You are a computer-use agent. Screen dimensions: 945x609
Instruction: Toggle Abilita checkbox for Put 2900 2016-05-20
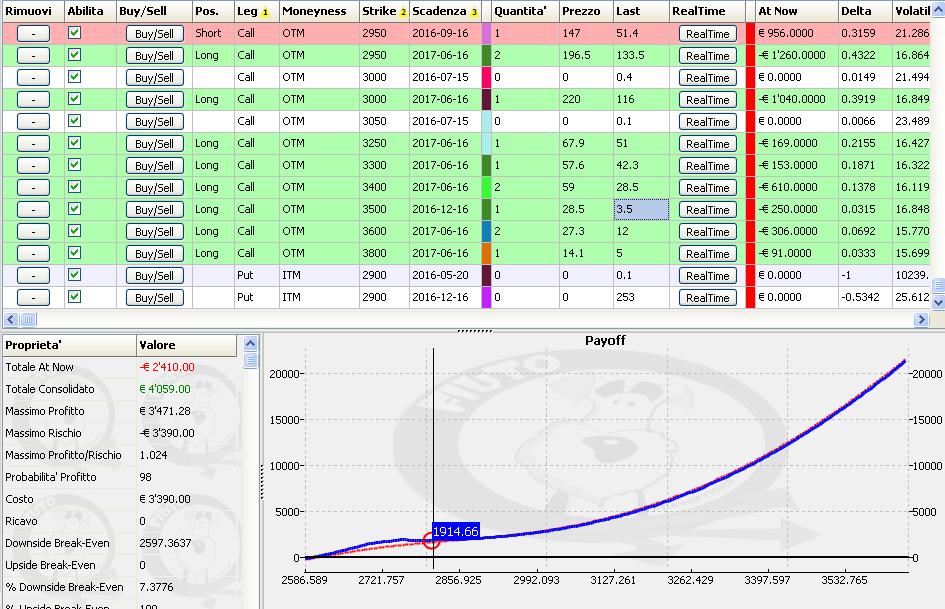tap(74, 274)
